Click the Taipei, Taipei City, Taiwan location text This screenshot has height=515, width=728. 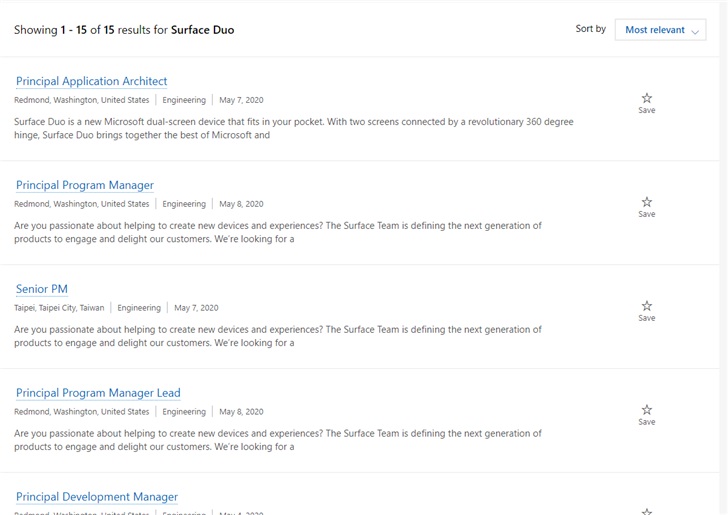pyautogui.click(x=59, y=308)
